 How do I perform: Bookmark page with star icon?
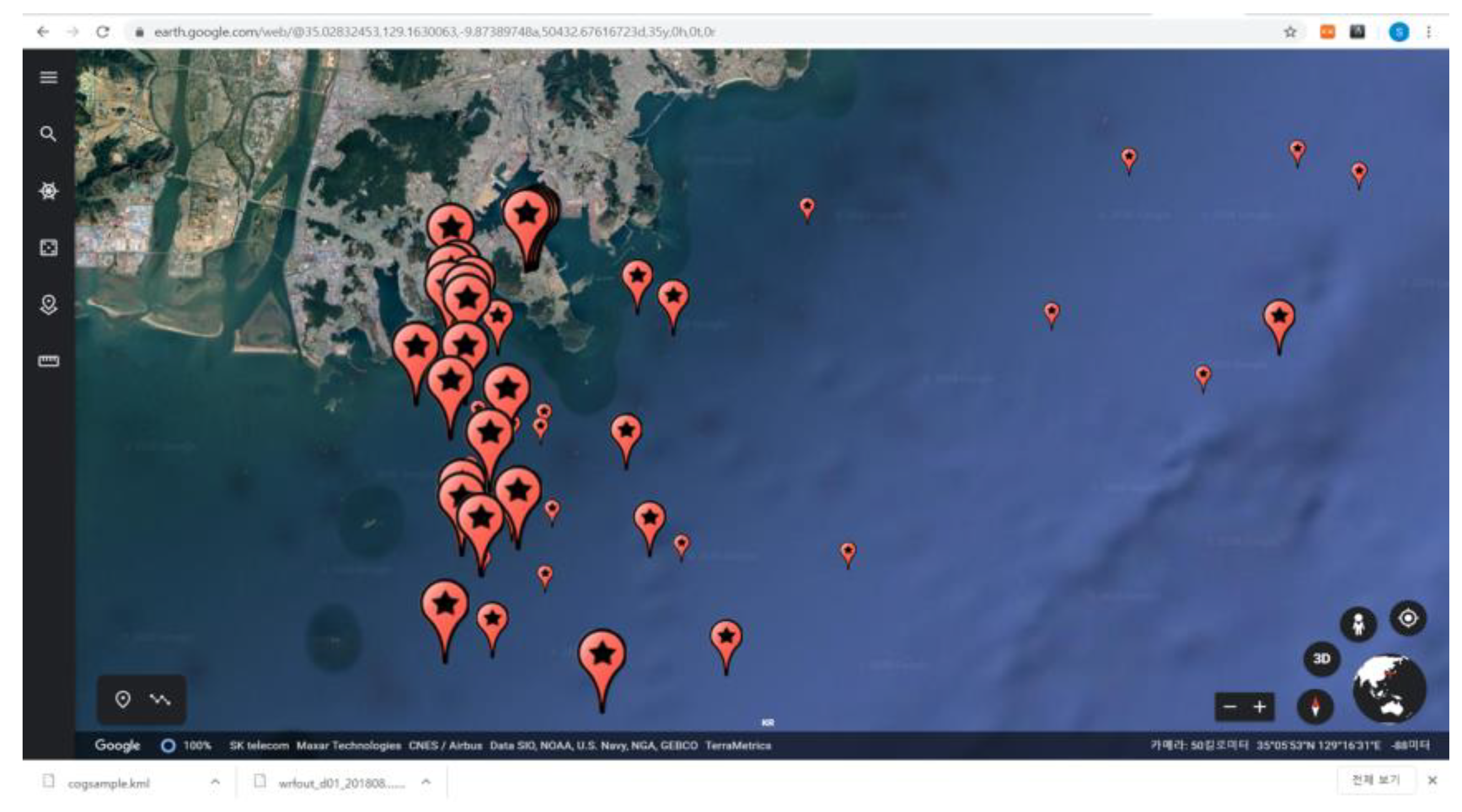click(x=1290, y=33)
